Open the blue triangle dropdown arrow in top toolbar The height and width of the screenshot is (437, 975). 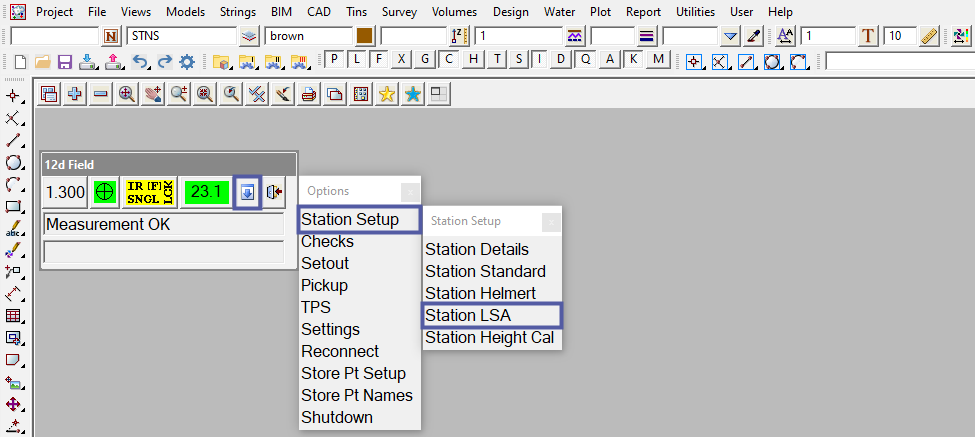731,36
